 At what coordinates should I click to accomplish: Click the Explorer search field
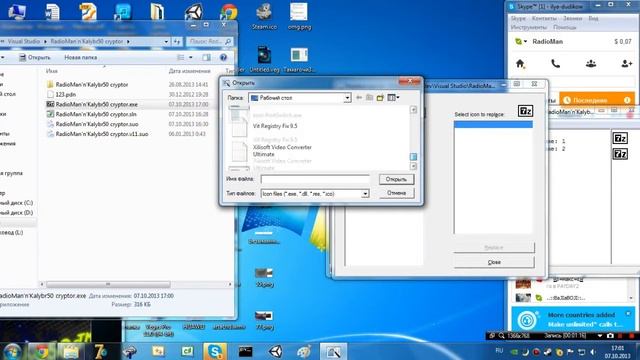[210, 41]
